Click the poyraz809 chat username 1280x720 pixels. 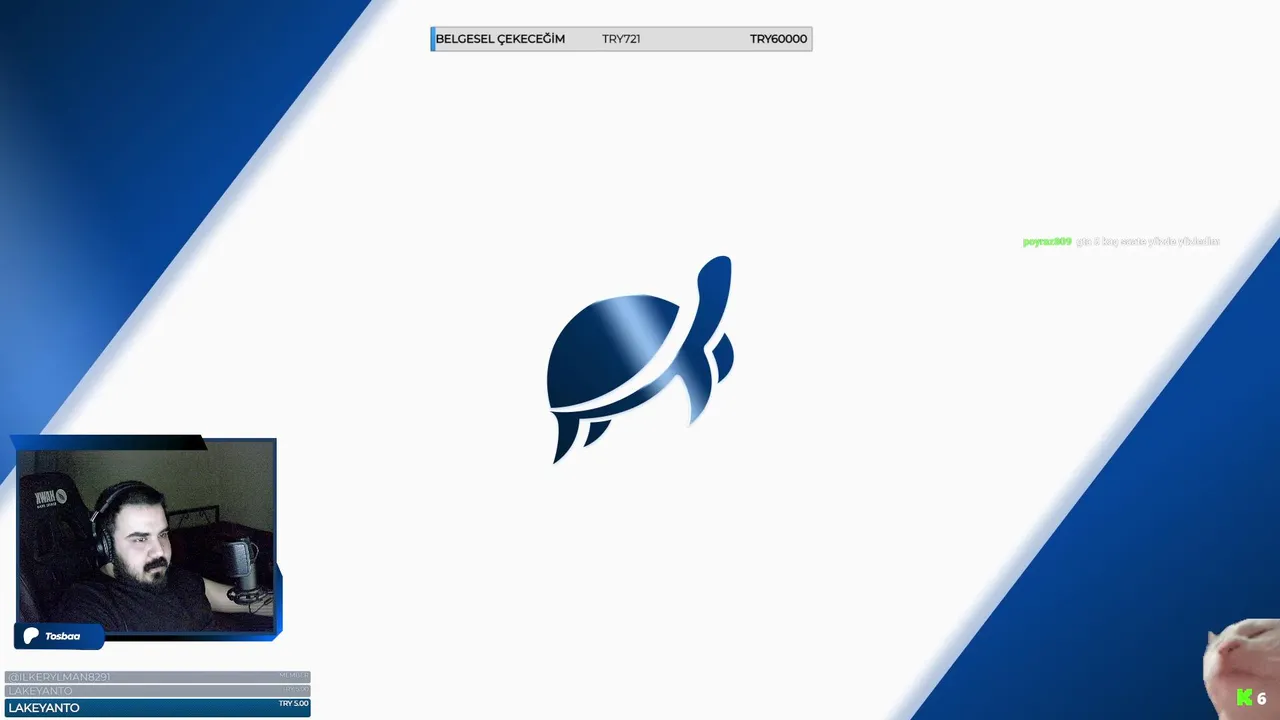click(1047, 242)
